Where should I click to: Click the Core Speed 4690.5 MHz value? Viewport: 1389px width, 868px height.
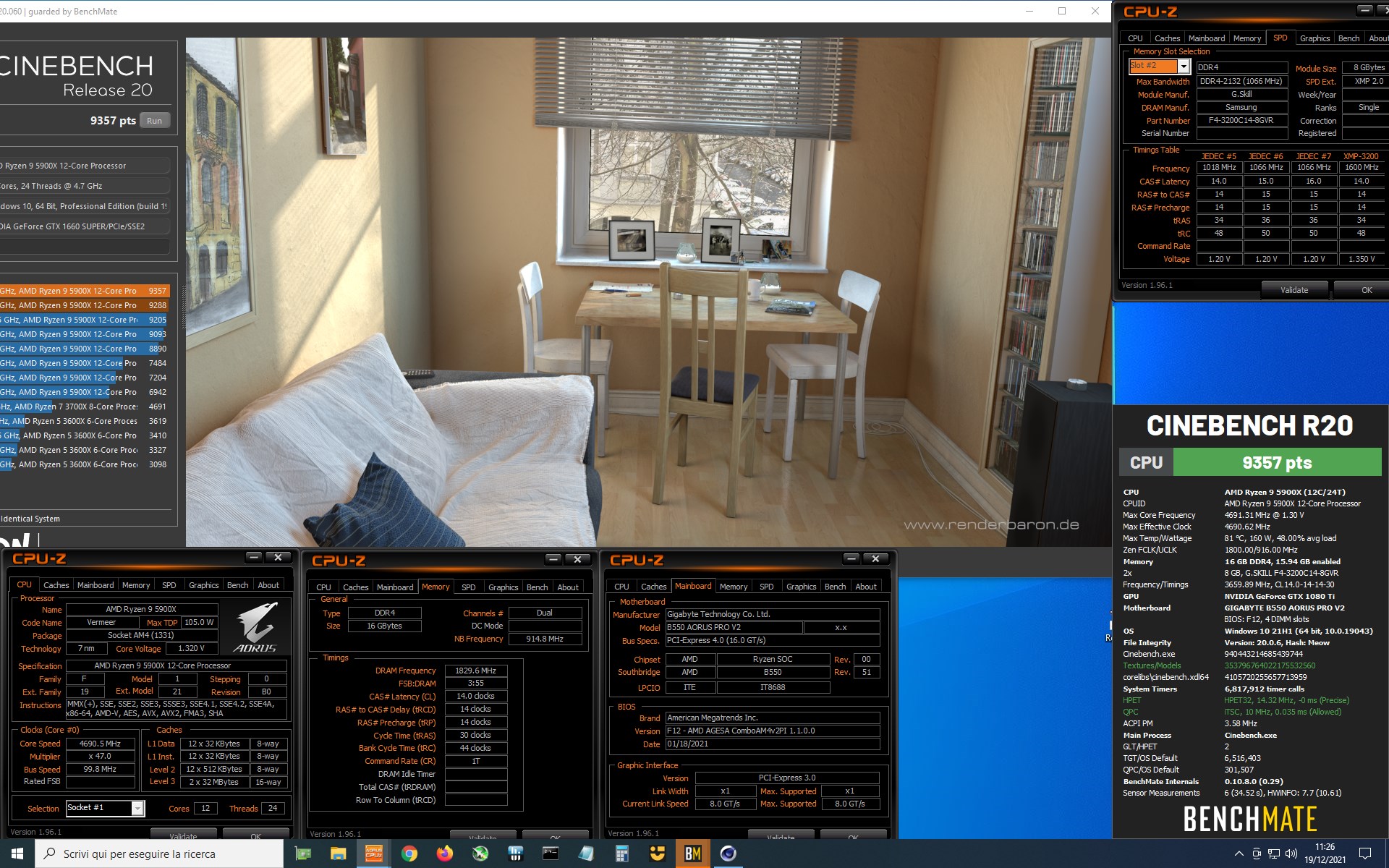click(x=100, y=744)
